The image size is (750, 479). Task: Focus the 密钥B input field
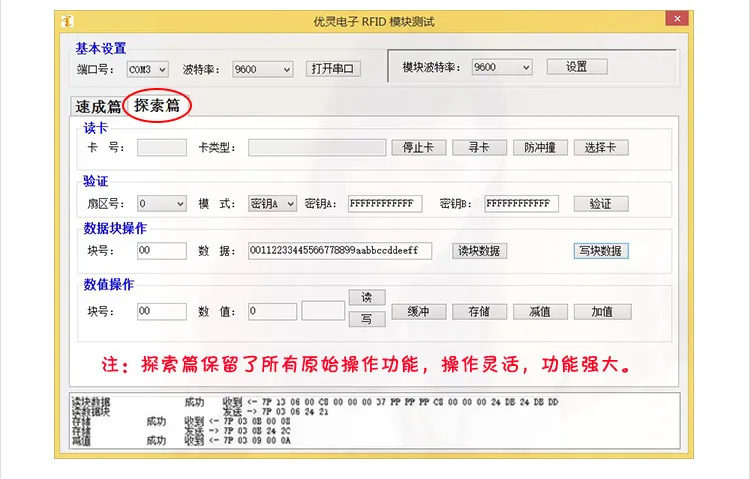pyautogui.click(x=521, y=204)
